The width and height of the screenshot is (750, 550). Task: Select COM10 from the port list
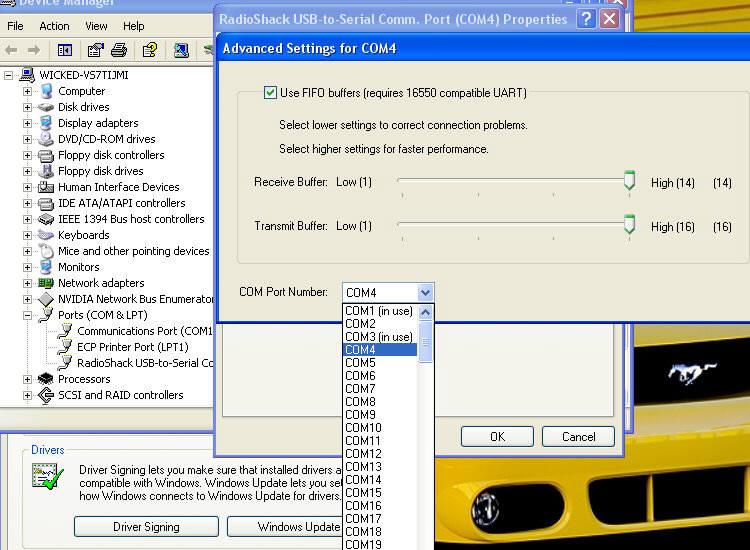point(380,428)
